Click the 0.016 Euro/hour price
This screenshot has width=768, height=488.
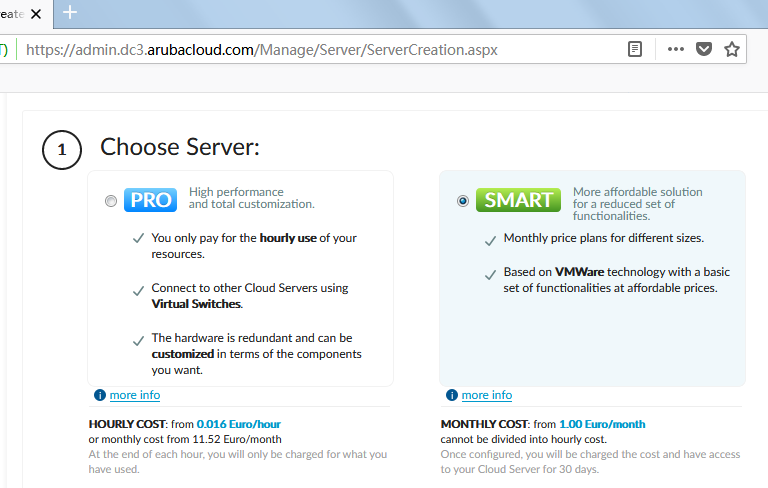tap(239, 424)
